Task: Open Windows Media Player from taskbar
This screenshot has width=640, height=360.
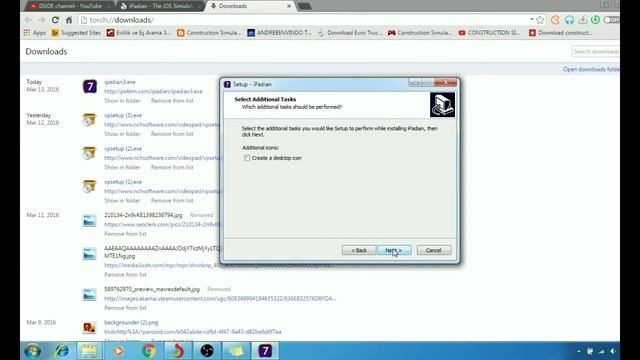Action: pyautogui.click(x=119, y=351)
